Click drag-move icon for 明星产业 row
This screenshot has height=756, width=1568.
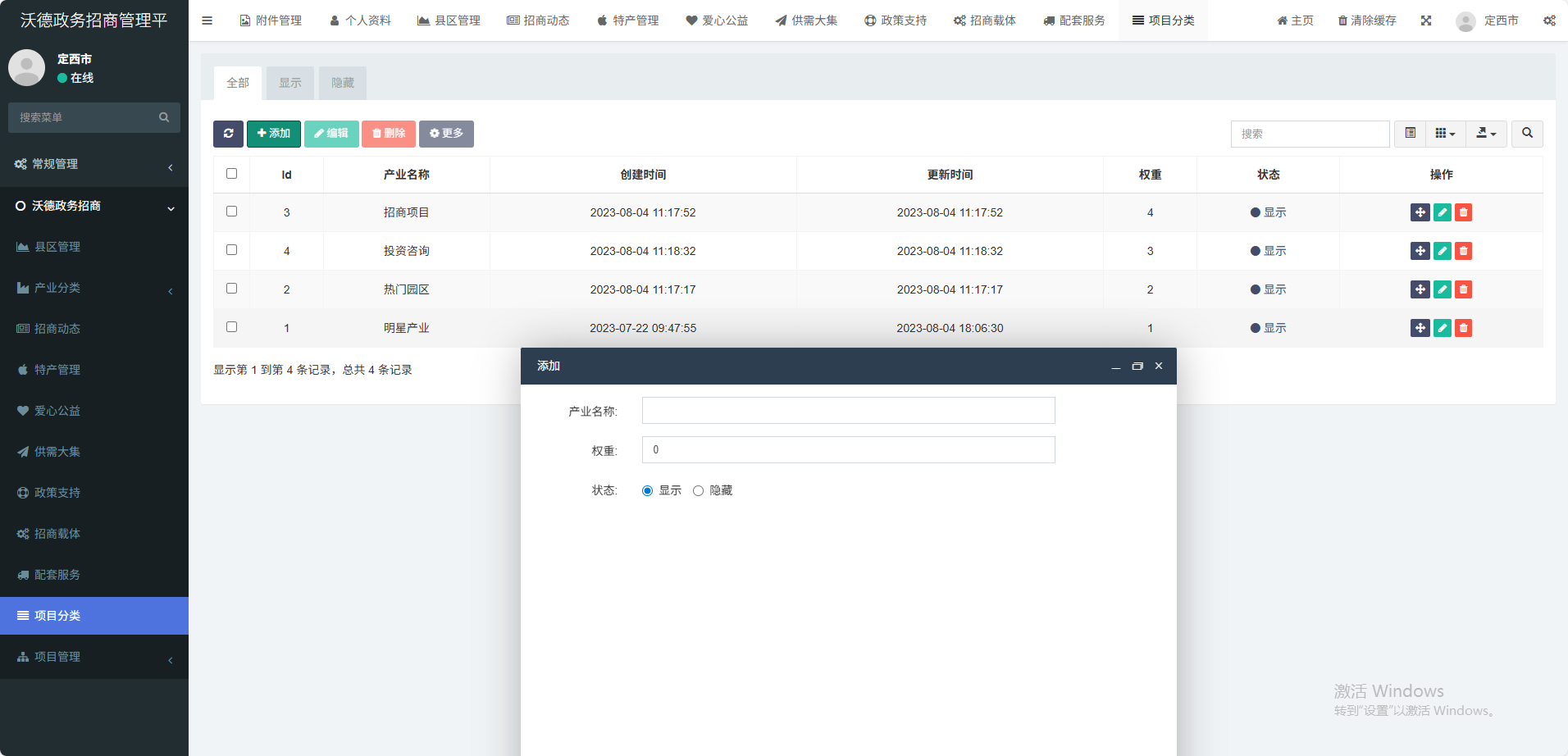point(1420,328)
